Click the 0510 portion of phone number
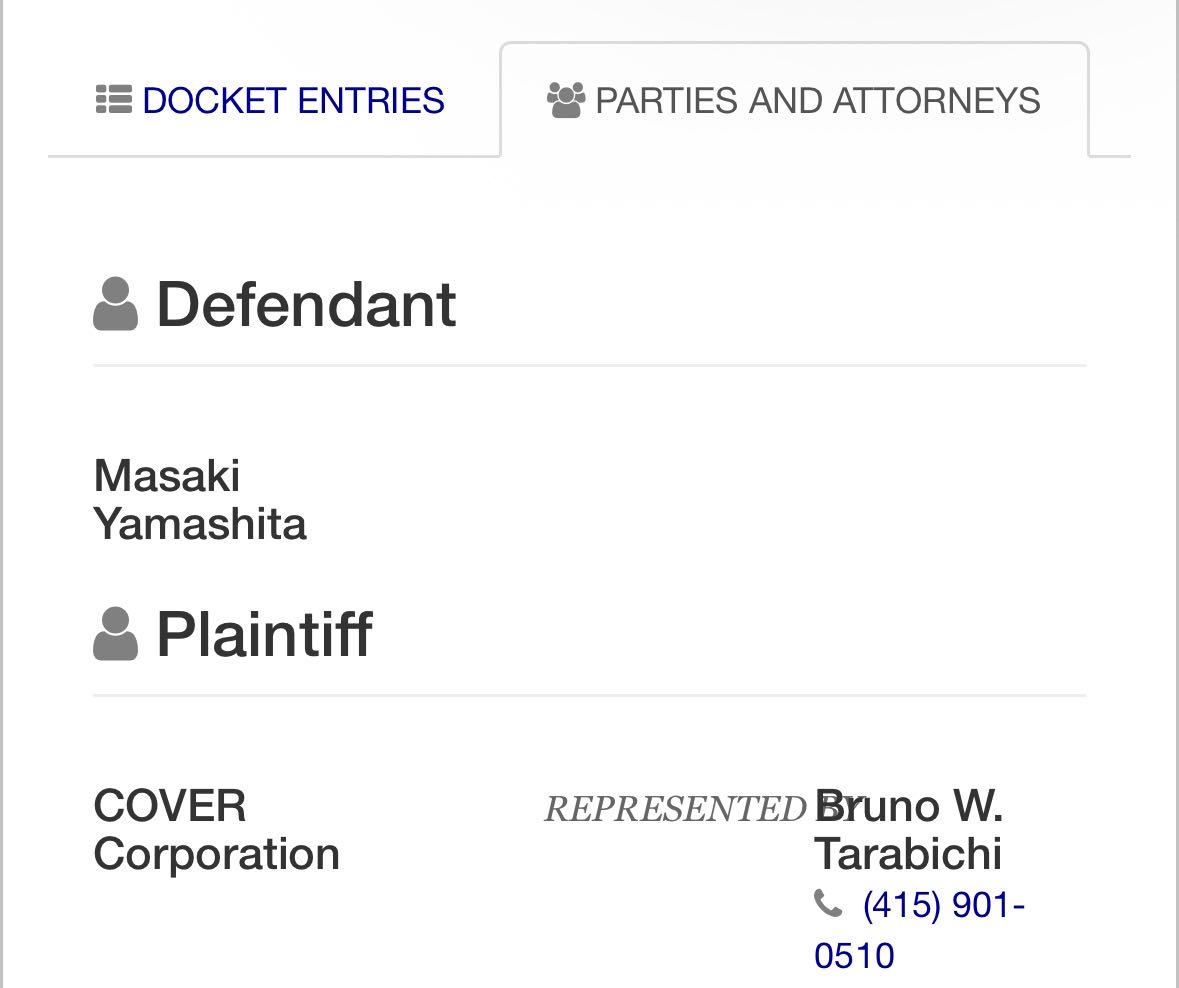Screen dimensions: 1179x988 854,956
